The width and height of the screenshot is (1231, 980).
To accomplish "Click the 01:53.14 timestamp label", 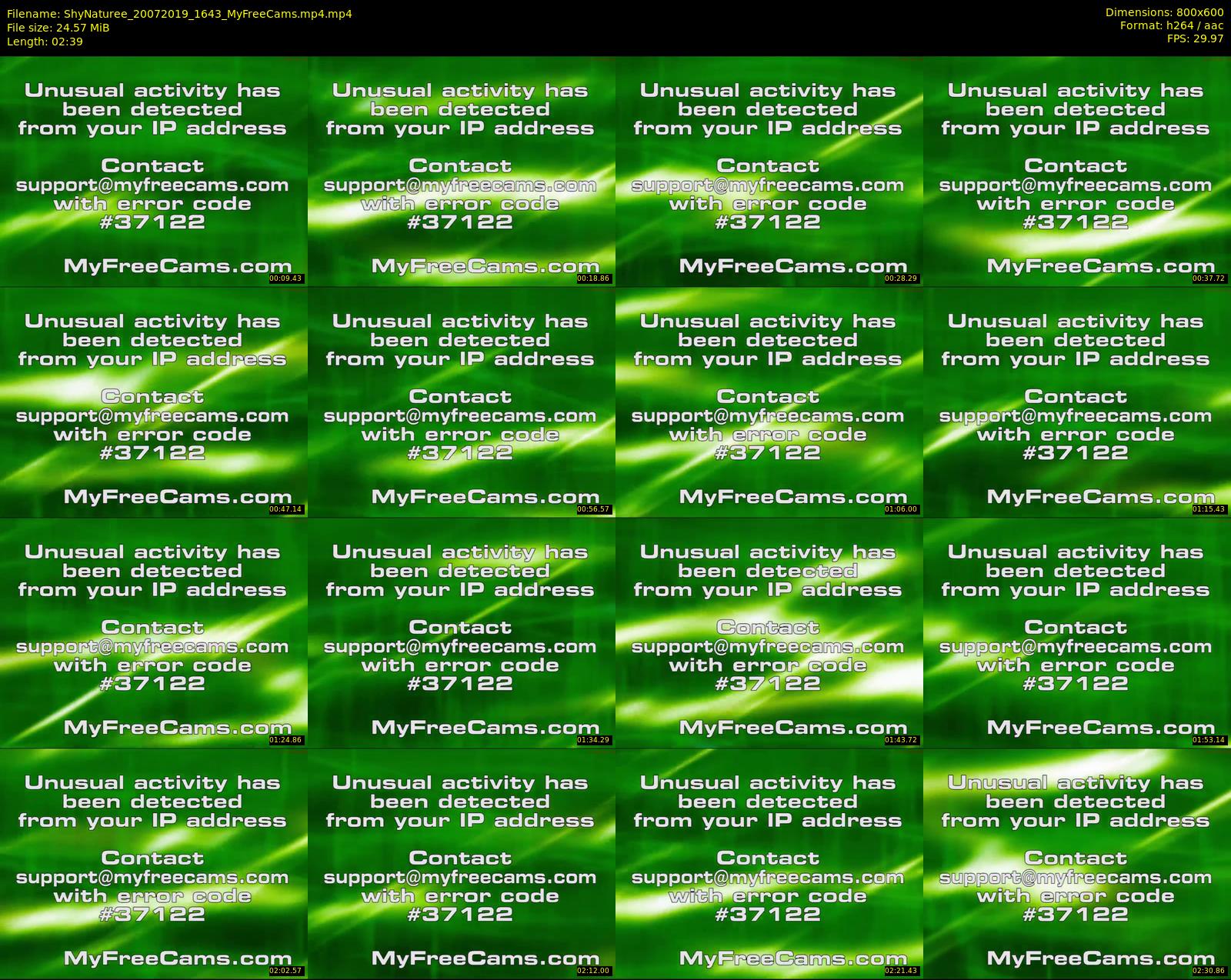I will click(1209, 740).
